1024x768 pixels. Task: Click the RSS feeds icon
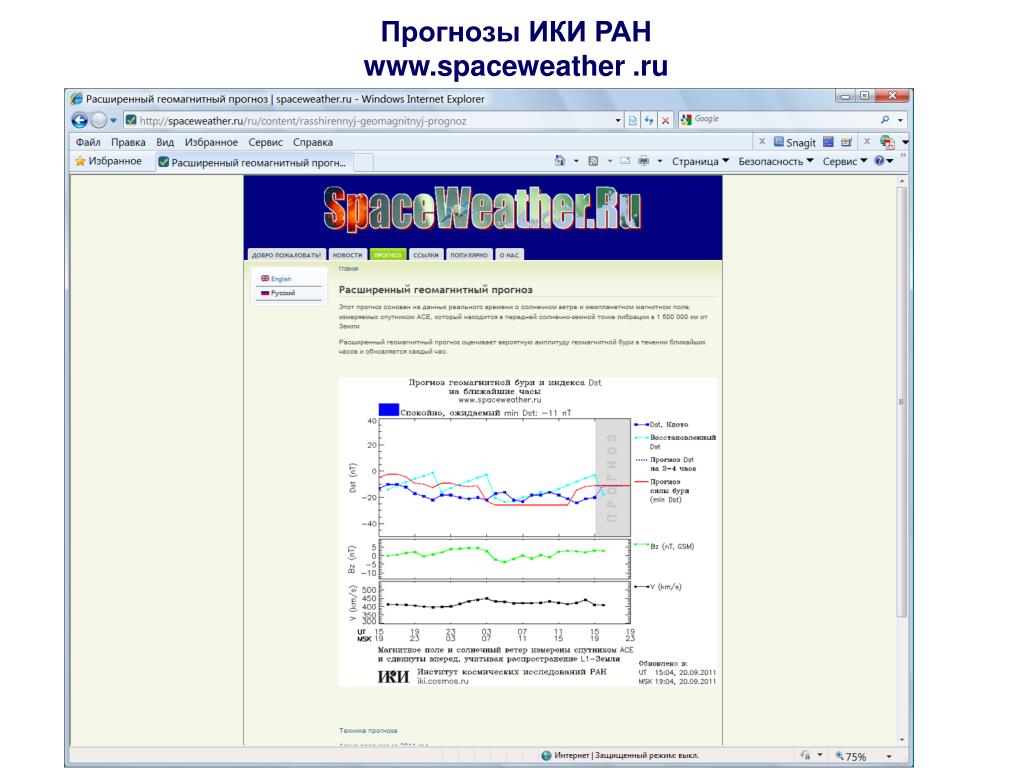(x=593, y=161)
